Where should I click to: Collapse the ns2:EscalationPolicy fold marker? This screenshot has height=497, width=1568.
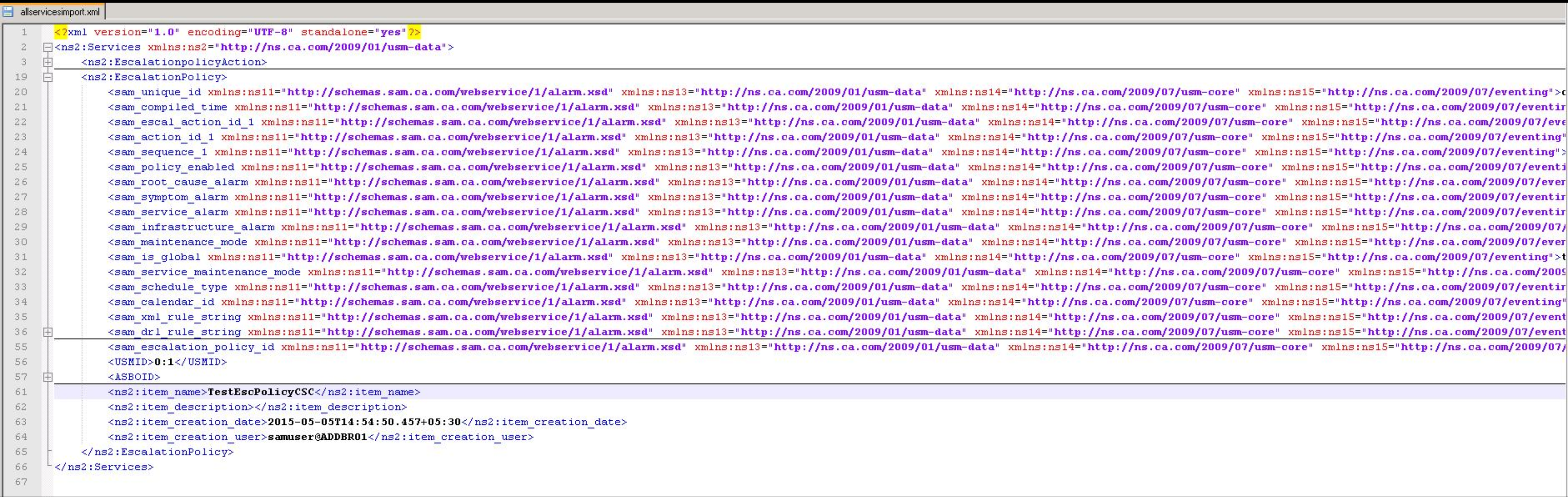[47, 77]
